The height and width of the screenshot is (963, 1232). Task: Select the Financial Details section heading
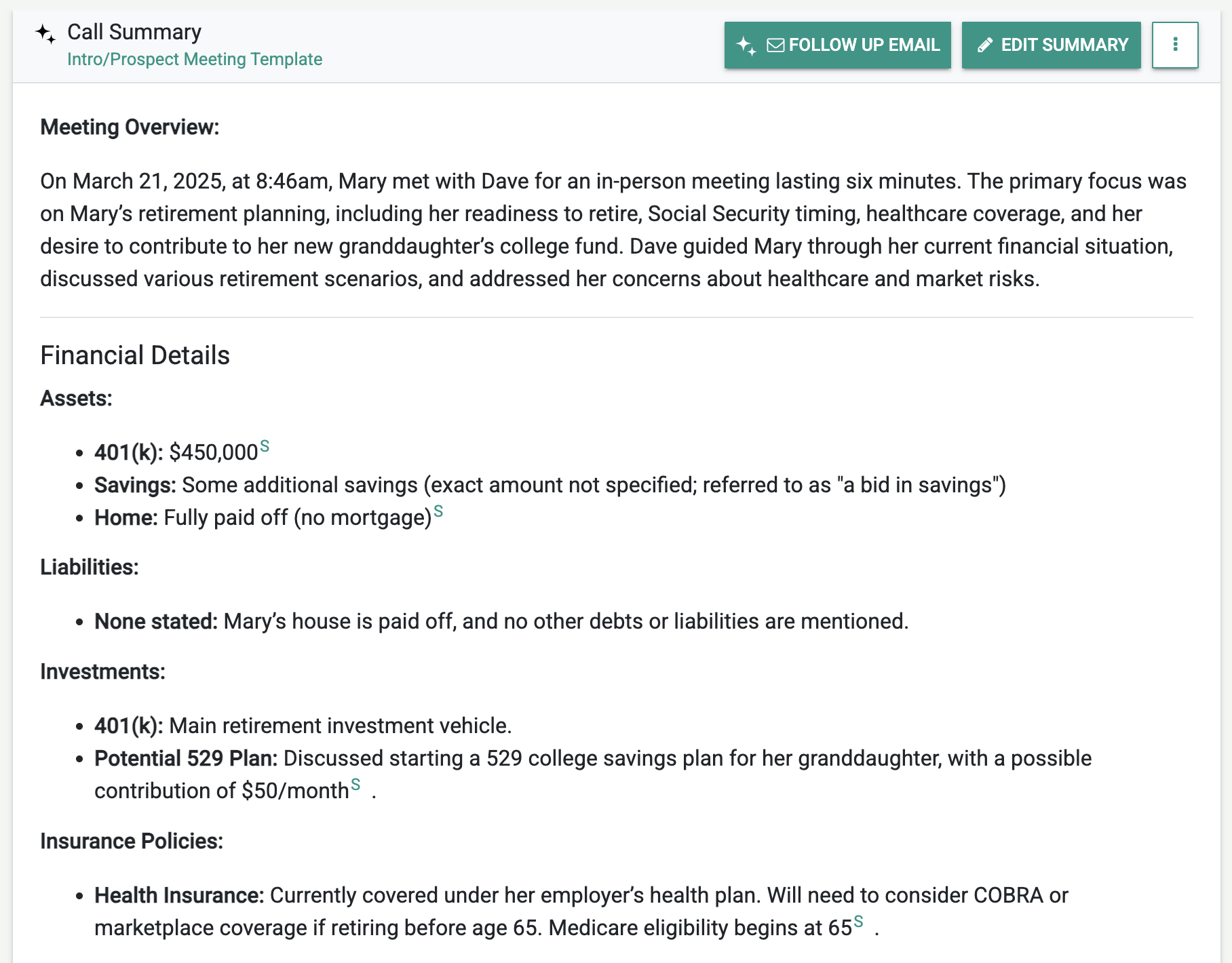(135, 355)
